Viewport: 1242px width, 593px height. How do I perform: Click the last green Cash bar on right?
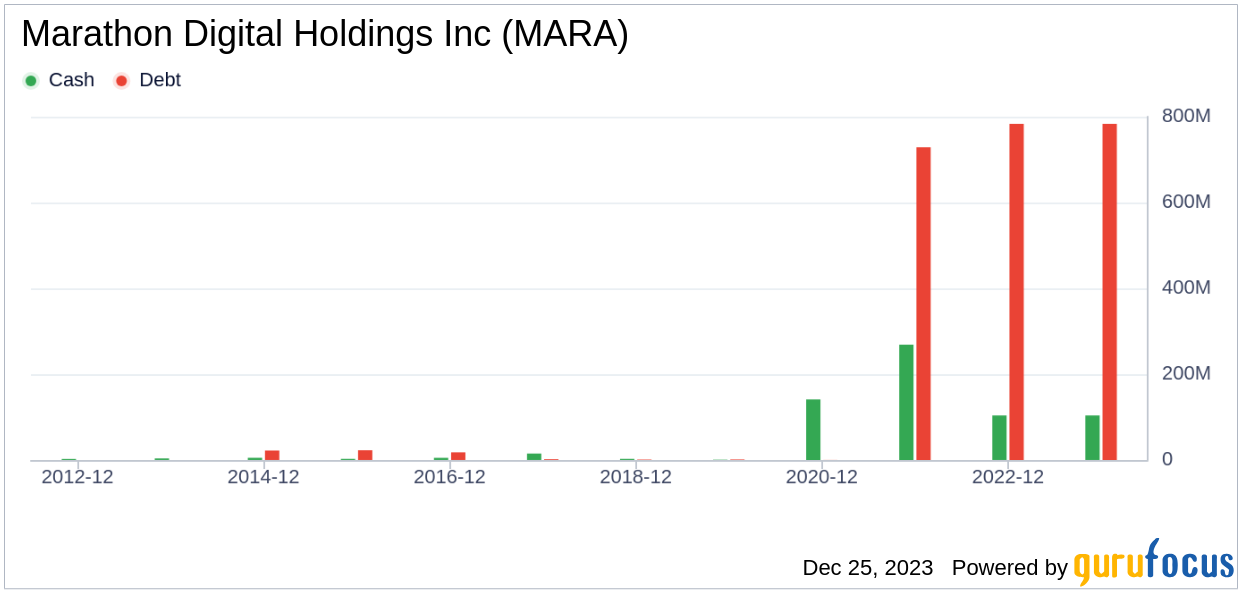click(x=1092, y=438)
